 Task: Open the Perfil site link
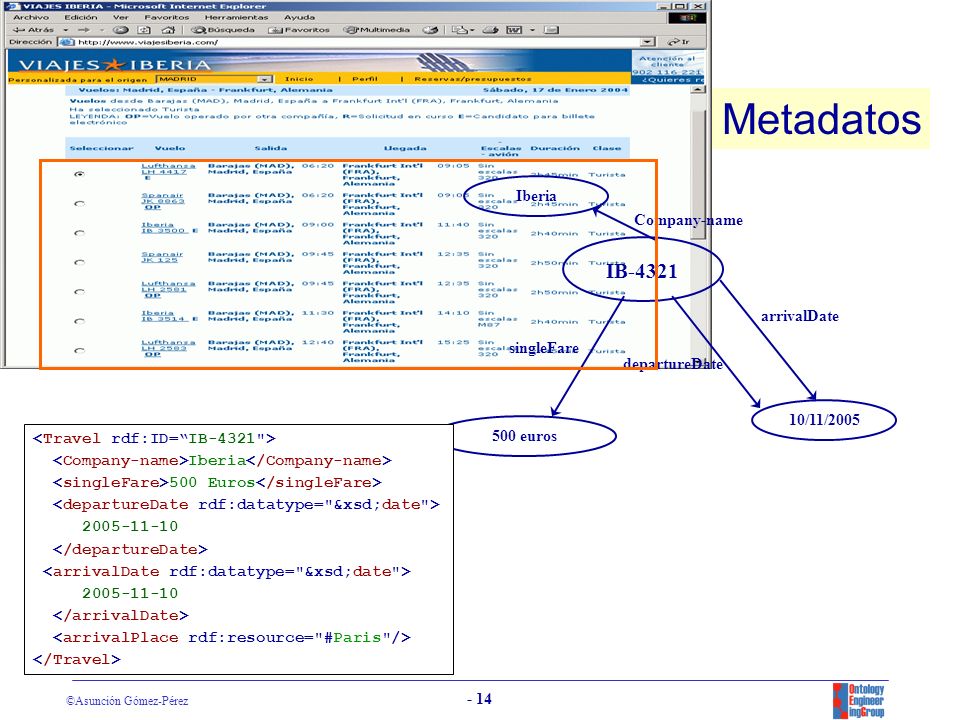365,79
